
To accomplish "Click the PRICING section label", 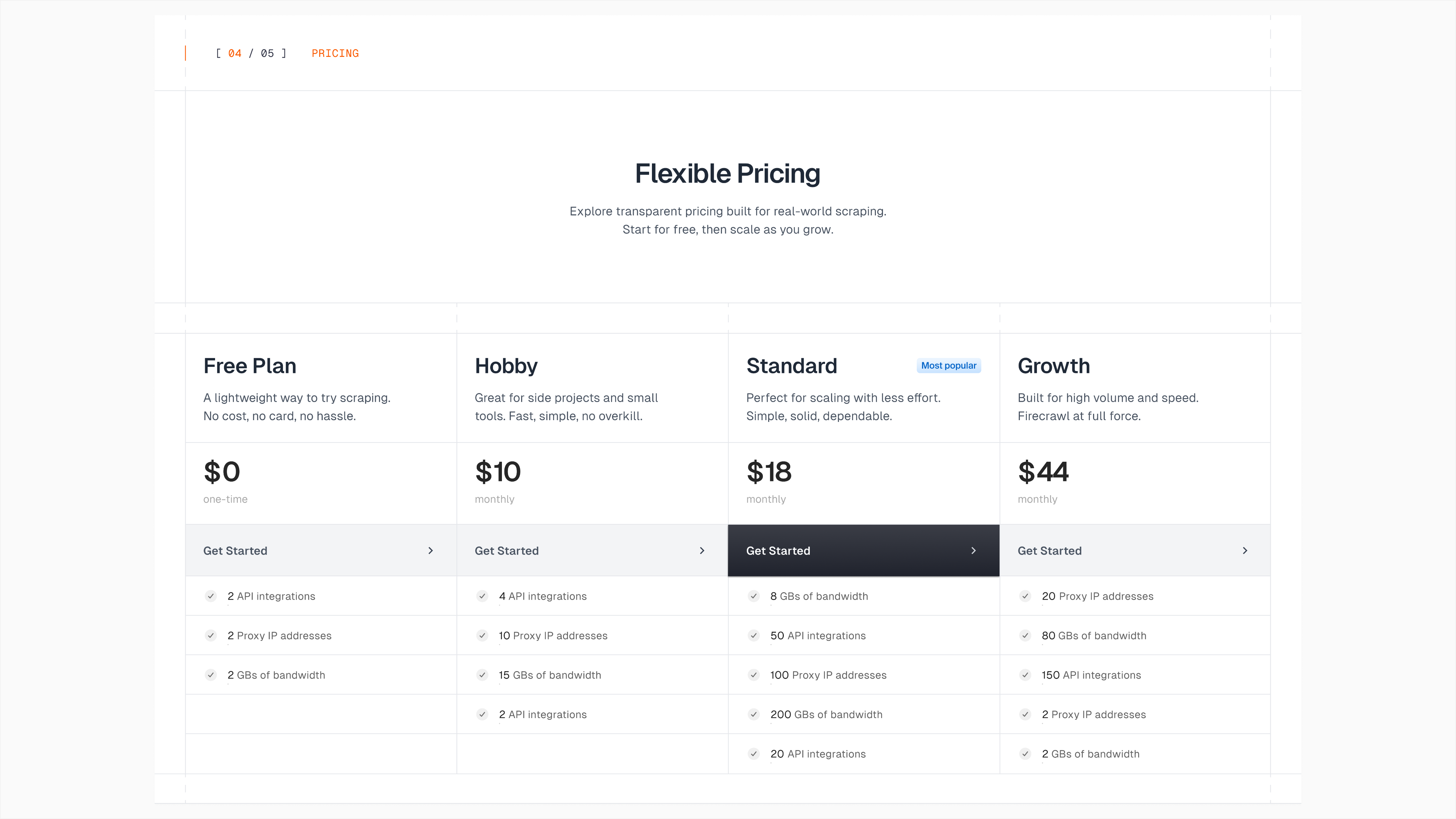I will tap(335, 53).
